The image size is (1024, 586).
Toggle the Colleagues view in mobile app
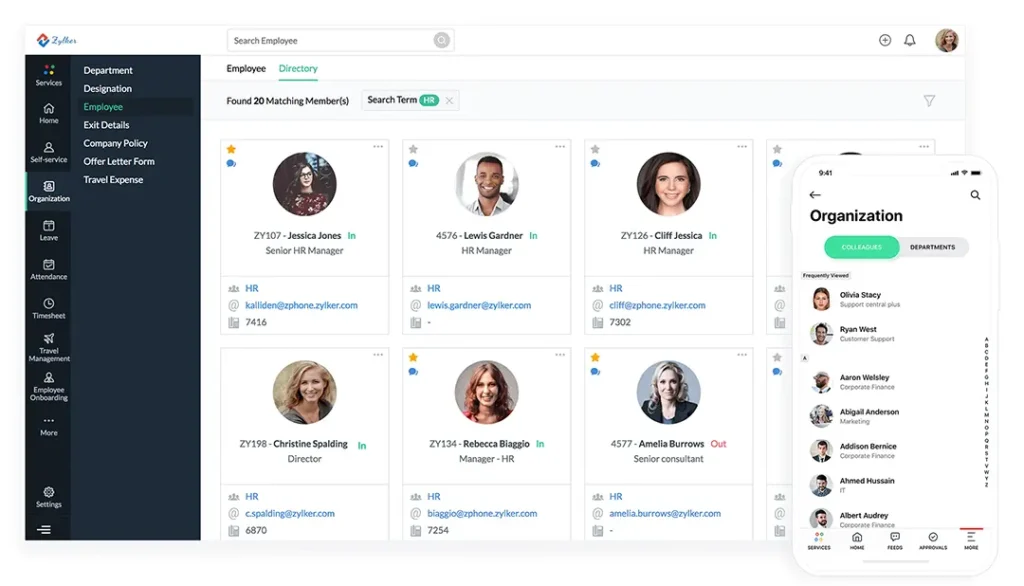[x=861, y=247]
